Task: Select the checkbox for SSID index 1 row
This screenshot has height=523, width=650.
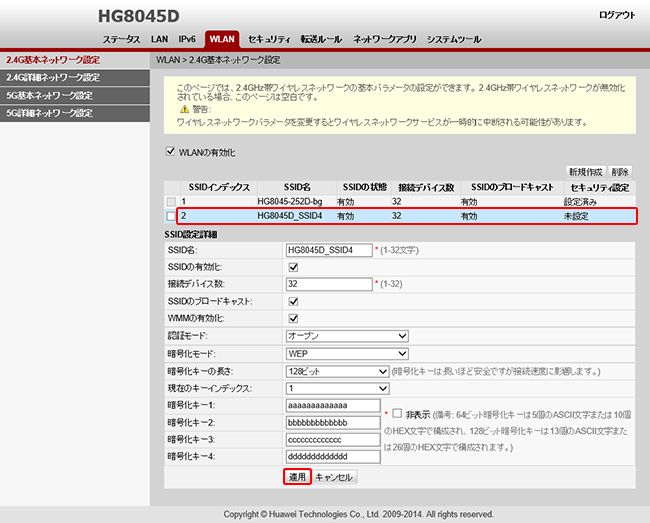Action: coord(170,203)
